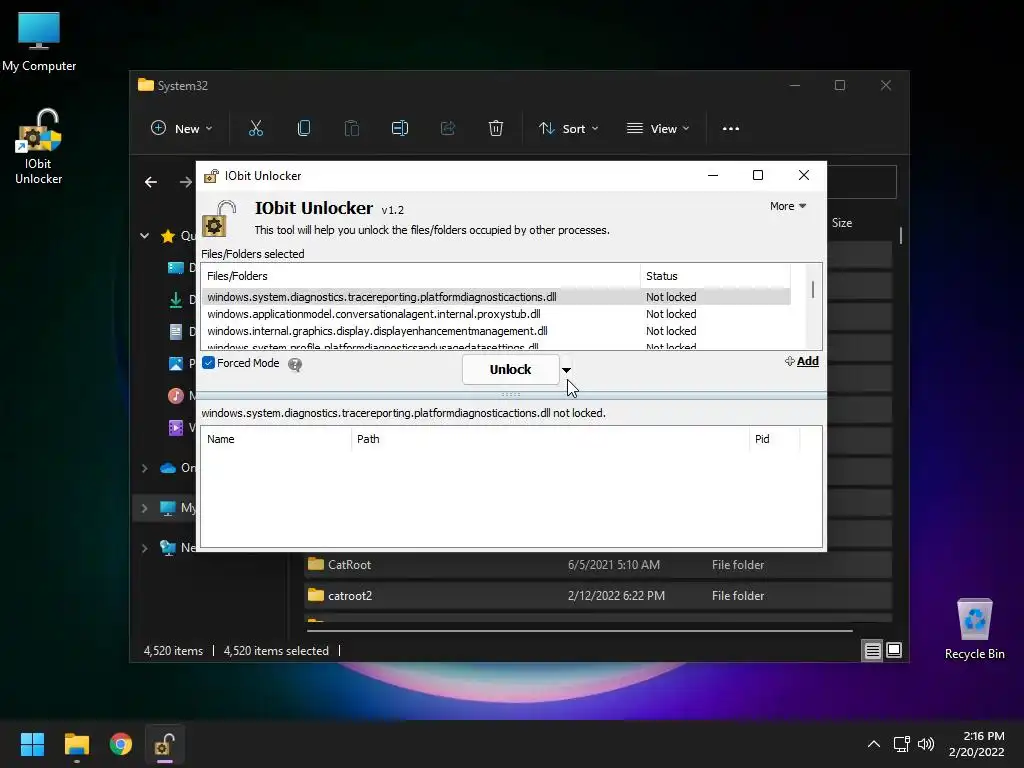The height and width of the screenshot is (768, 1024).
Task: Switch Explorer to large thumbnails view icon
Action: [x=894, y=650]
